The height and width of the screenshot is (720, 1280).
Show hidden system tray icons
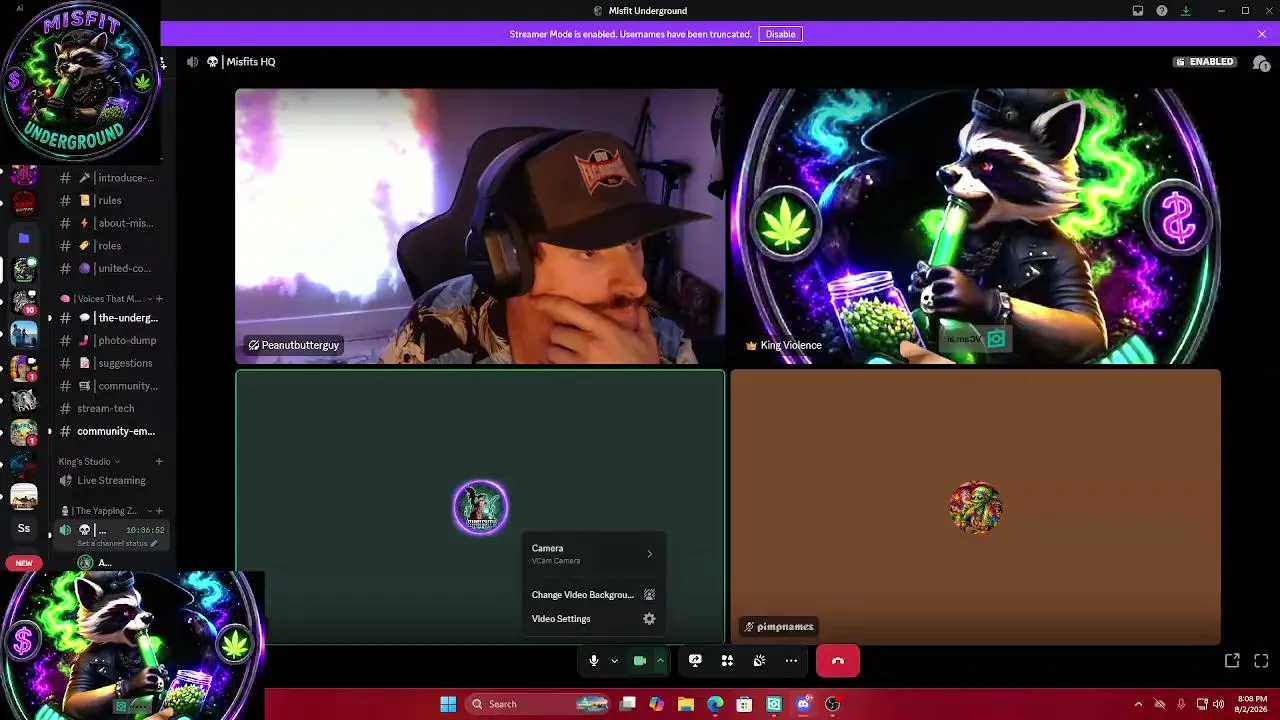1138,704
